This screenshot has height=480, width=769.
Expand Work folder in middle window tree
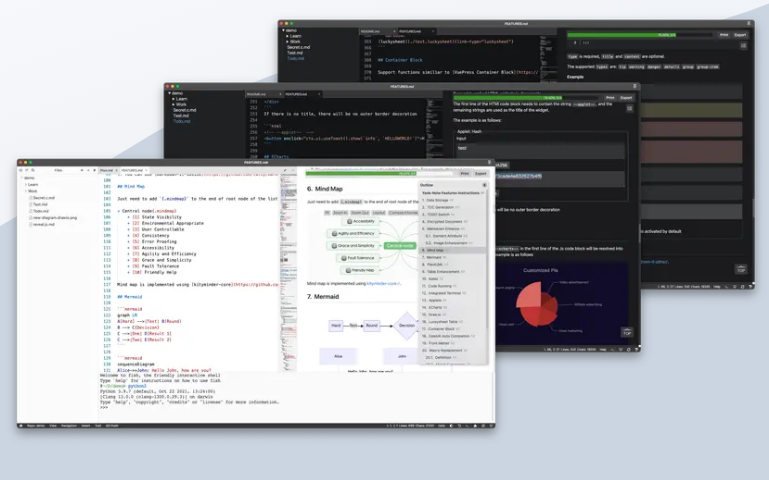pos(174,104)
